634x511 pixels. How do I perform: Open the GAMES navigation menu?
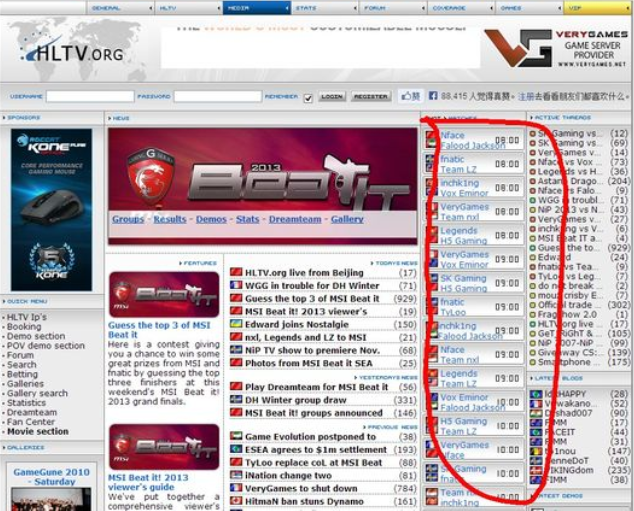coord(530,8)
